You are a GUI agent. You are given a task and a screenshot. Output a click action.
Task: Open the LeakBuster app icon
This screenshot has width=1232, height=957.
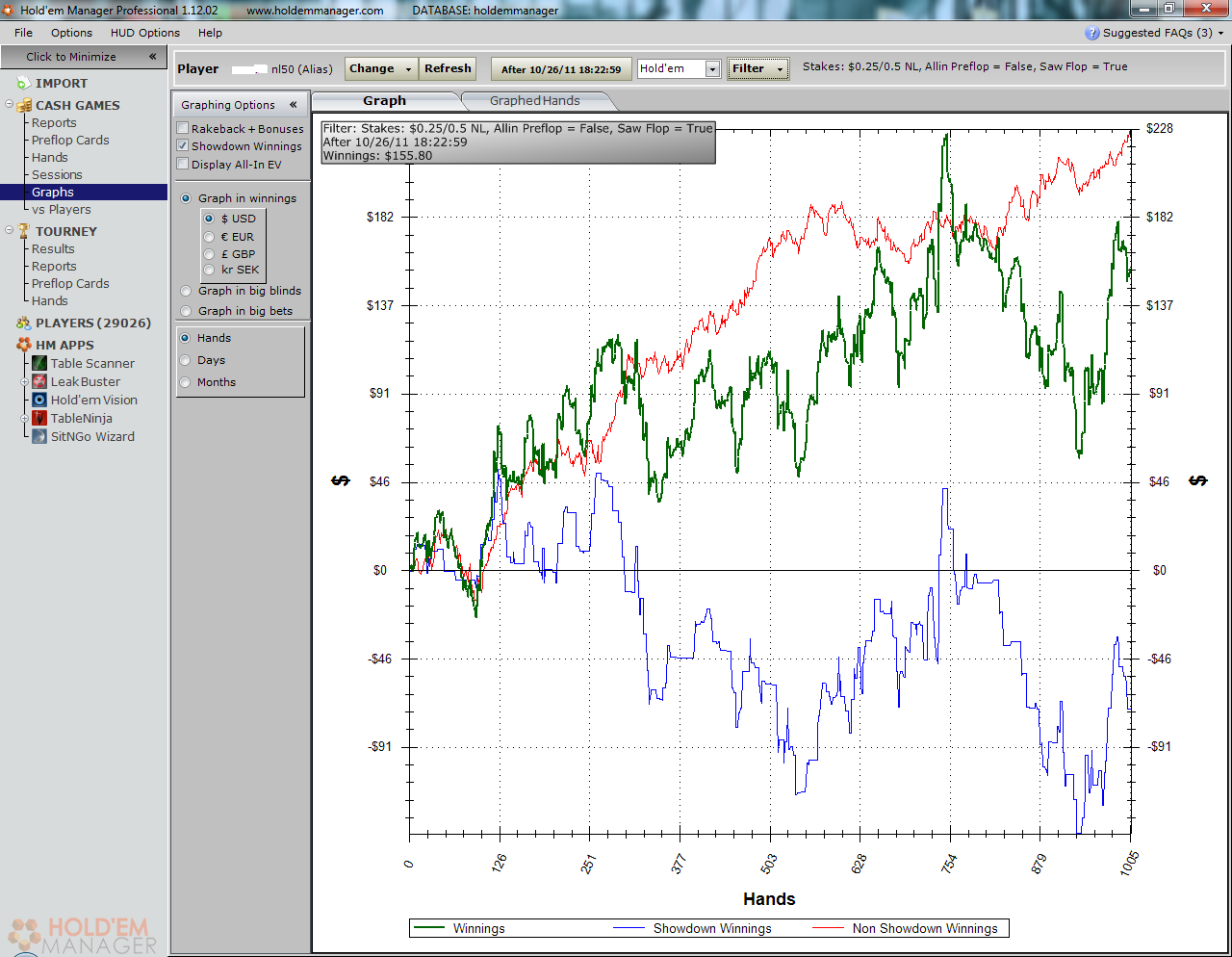(x=39, y=381)
